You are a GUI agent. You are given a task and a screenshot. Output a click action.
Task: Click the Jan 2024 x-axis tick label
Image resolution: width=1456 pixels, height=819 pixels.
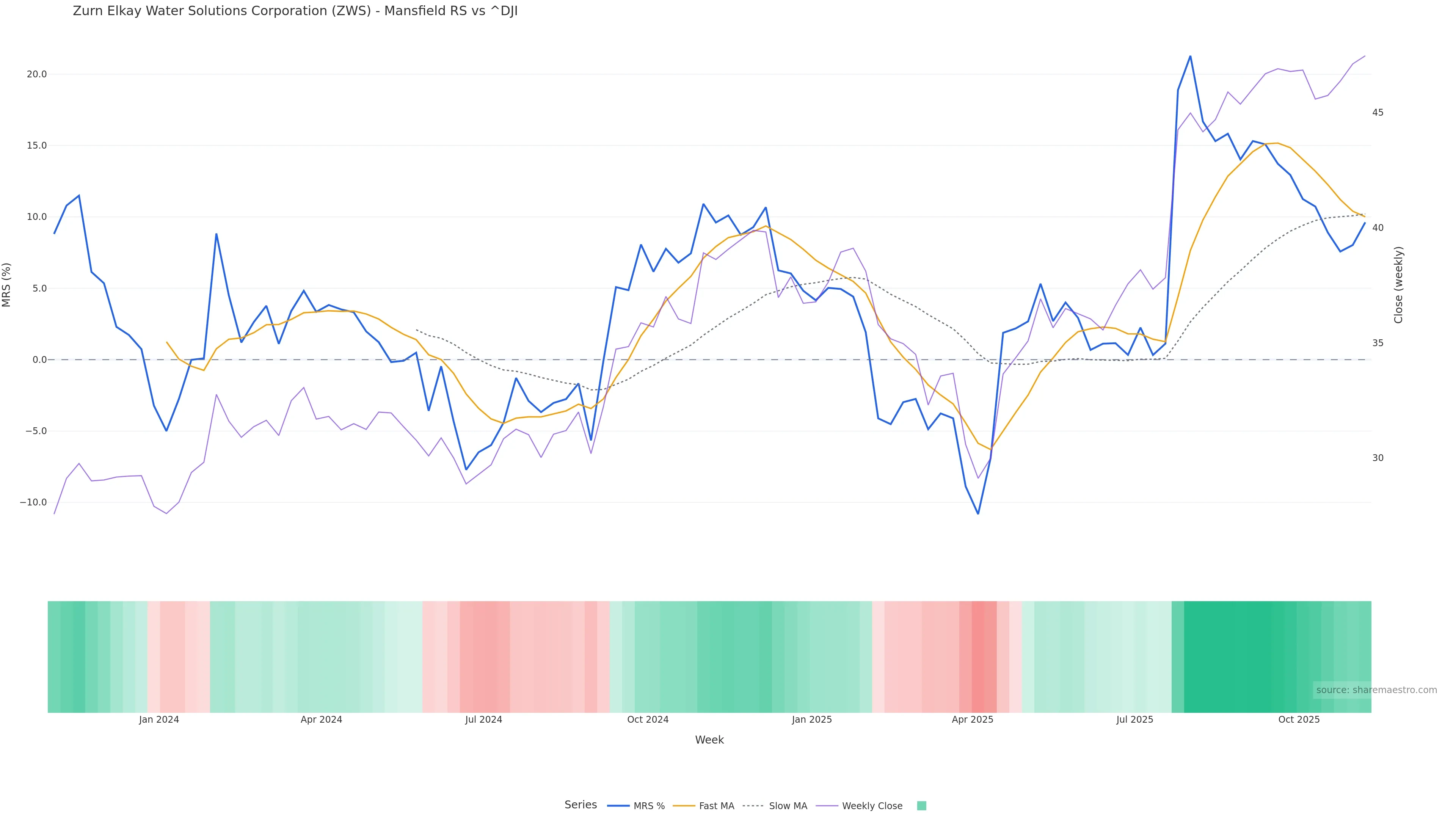click(159, 720)
